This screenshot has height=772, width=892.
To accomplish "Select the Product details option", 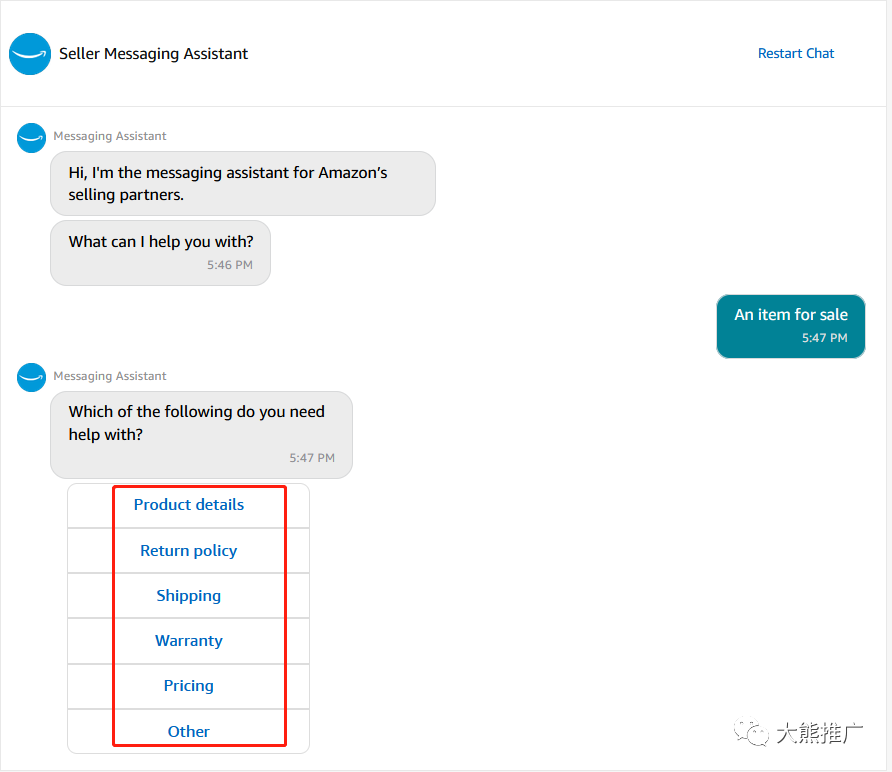I will pyautogui.click(x=188, y=505).
